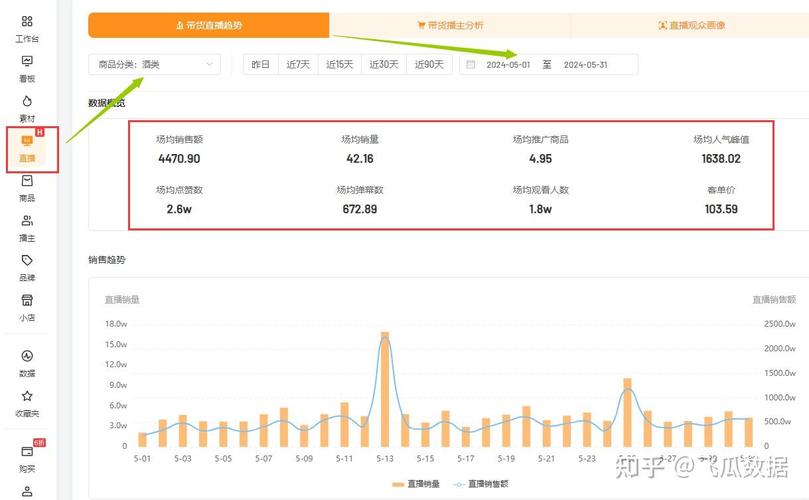Select the 近30天 date range button
The width and height of the screenshot is (809, 500).
[x=384, y=64]
